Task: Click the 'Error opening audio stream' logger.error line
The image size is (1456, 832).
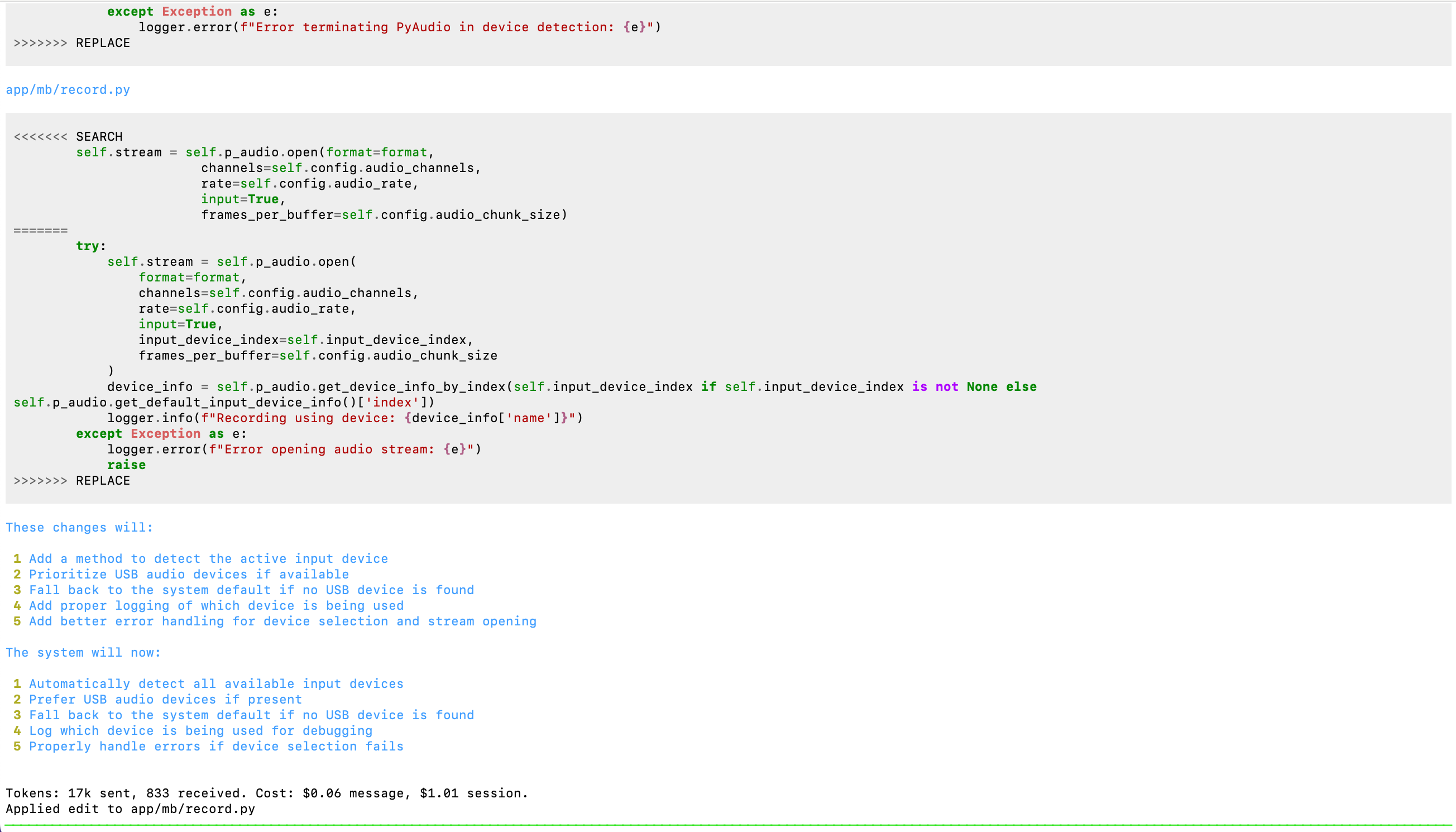Action: 294,449
